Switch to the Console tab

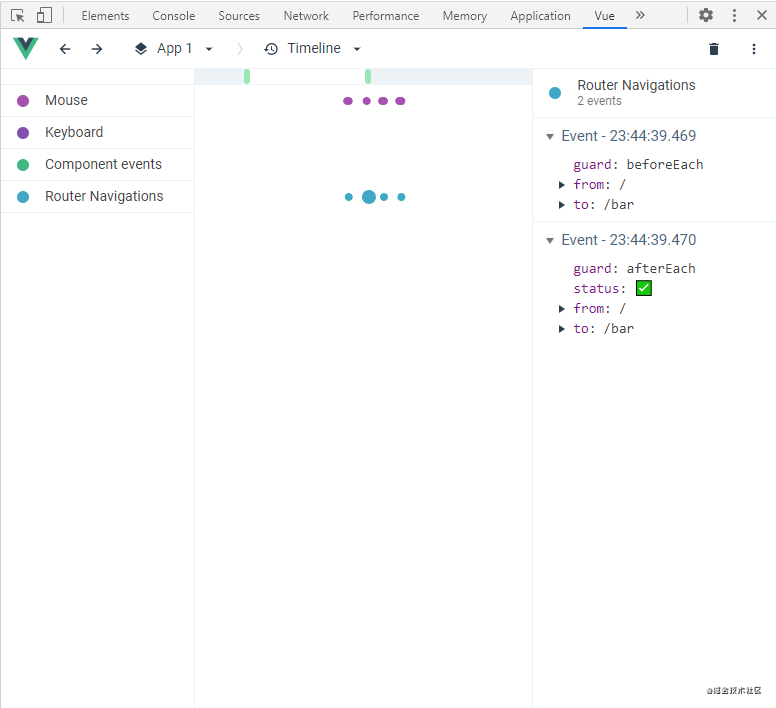pyautogui.click(x=174, y=16)
